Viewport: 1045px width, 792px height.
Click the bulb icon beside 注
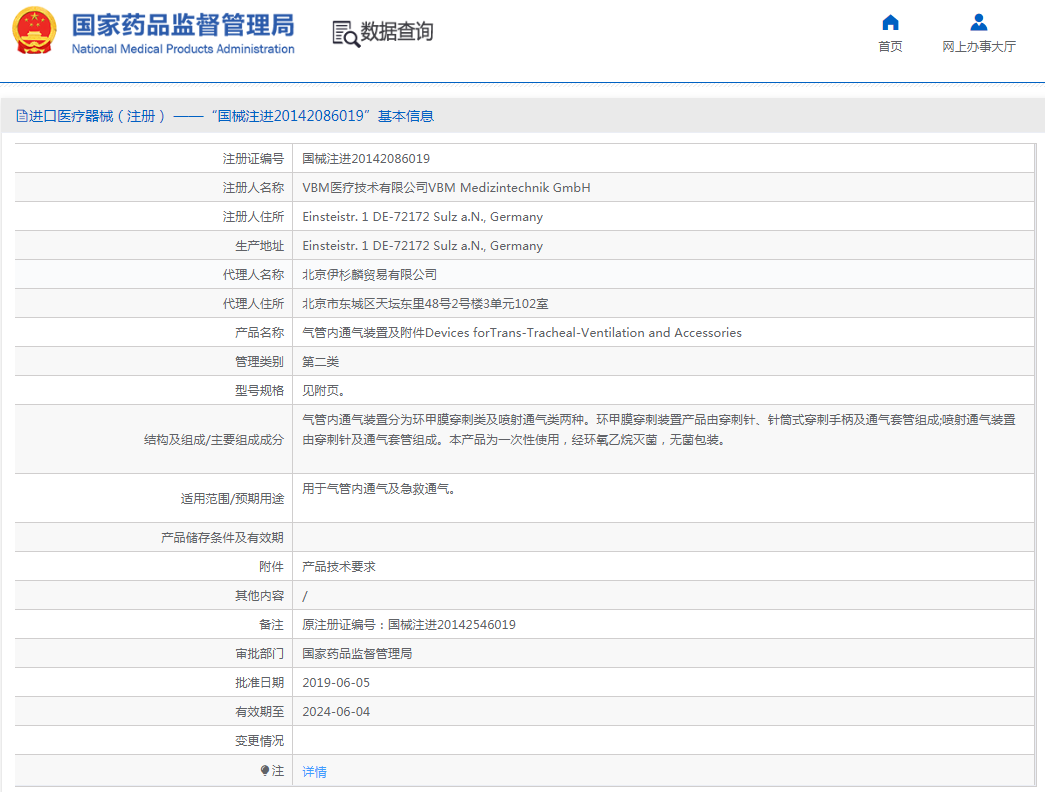(x=265, y=771)
